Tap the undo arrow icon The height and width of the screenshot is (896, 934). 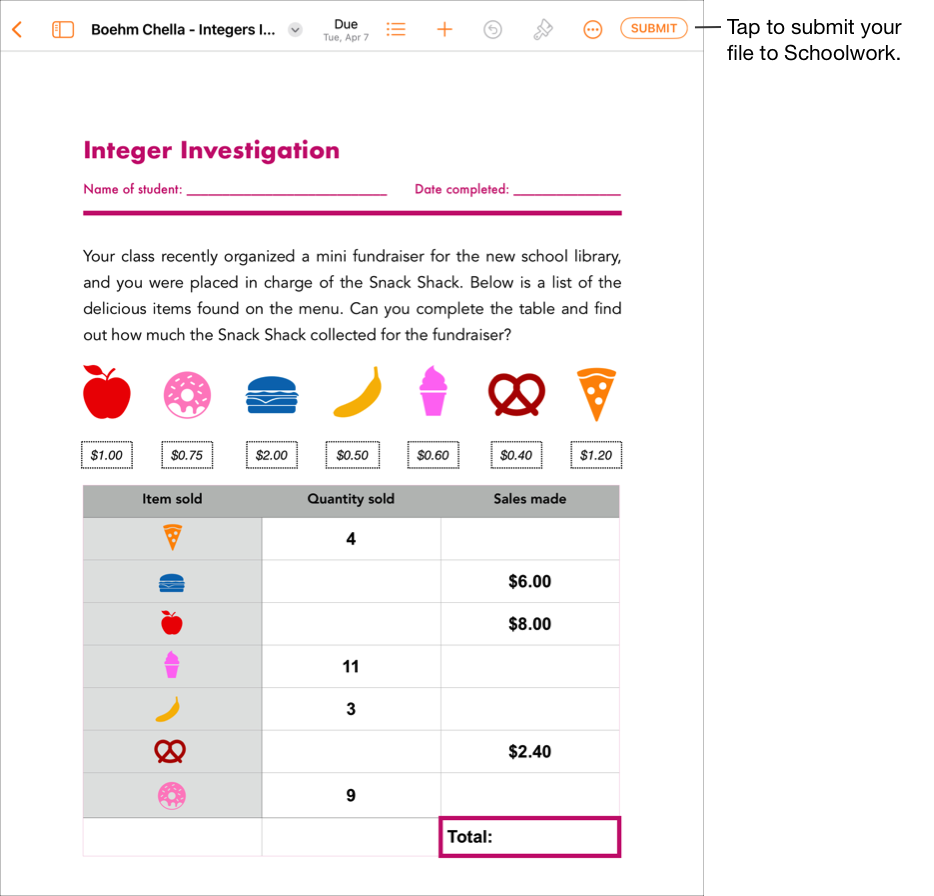pos(493,29)
